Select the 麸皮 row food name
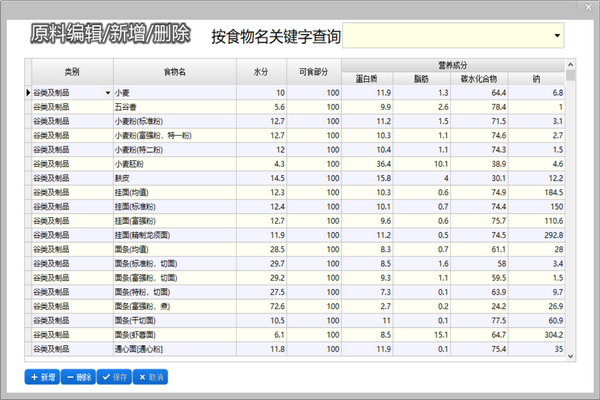This screenshot has height=400, width=600. tap(175, 178)
